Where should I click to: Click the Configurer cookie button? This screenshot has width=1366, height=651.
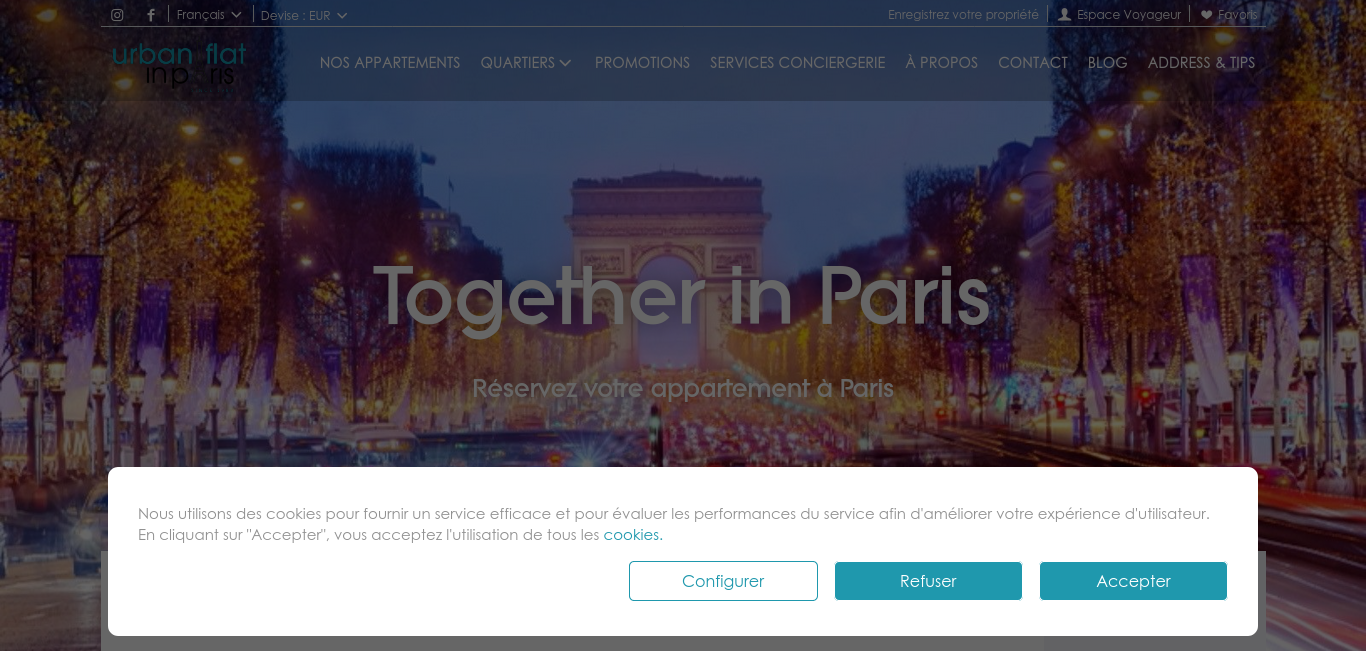click(723, 581)
